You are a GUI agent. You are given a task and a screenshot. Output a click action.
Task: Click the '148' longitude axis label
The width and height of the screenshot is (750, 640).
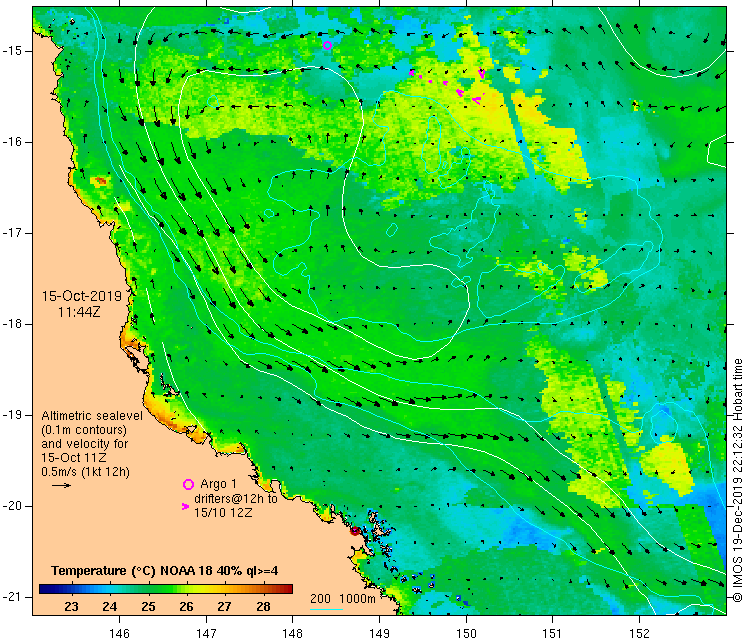coord(293,633)
